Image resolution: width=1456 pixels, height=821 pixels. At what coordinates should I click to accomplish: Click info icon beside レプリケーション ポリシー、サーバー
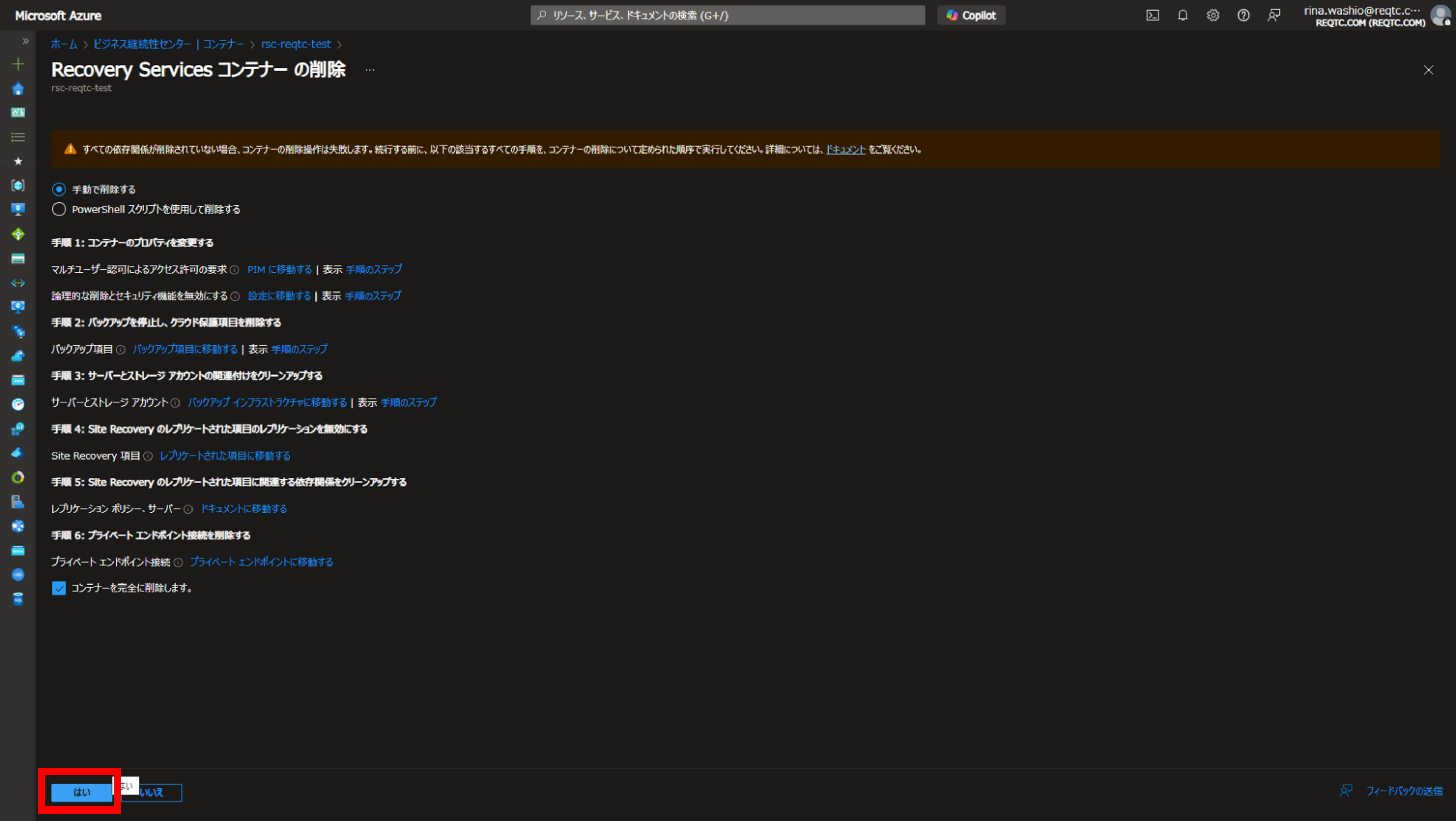188,509
